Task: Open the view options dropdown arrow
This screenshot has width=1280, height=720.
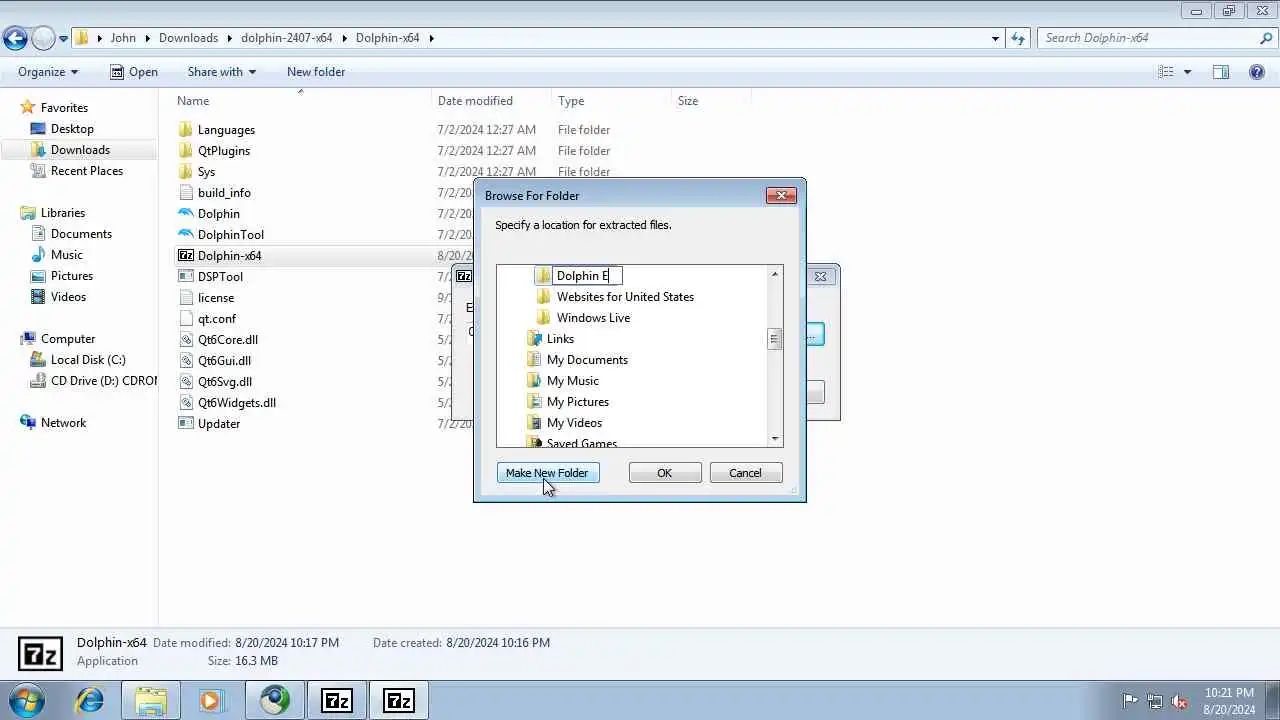Action: pyautogui.click(x=1188, y=72)
